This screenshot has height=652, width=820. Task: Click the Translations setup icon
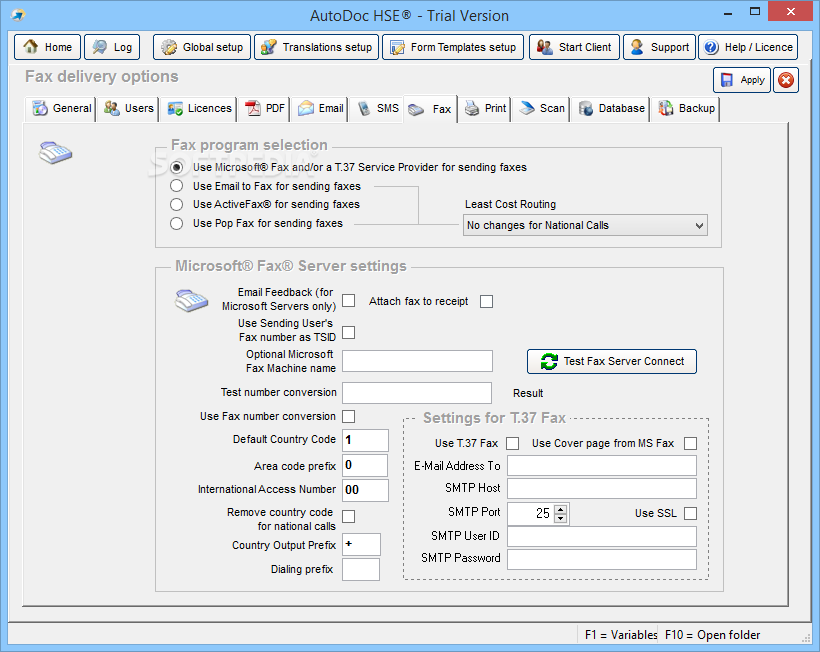268,47
